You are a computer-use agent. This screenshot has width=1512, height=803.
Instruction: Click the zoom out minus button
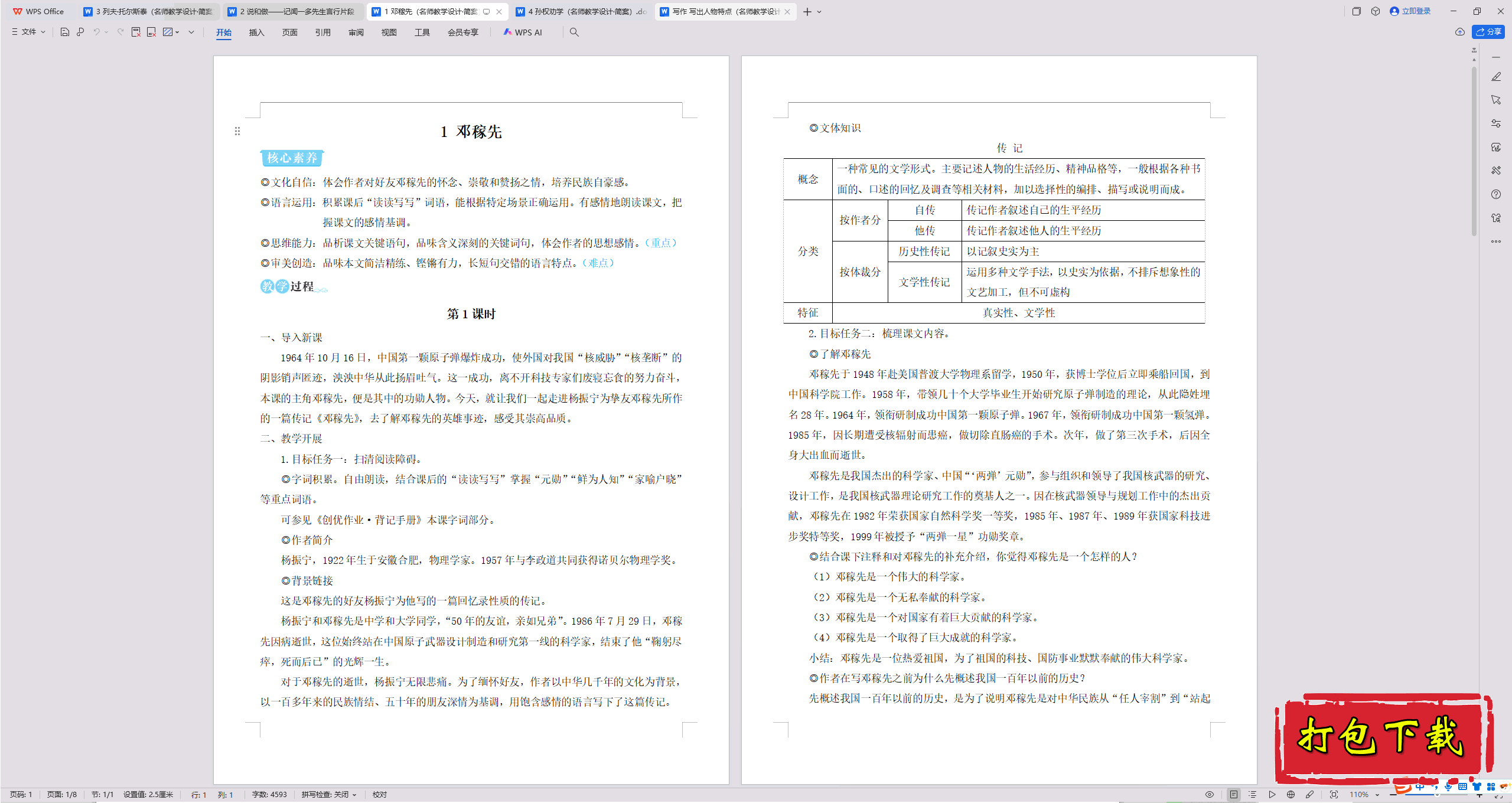(x=1394, y=795)
